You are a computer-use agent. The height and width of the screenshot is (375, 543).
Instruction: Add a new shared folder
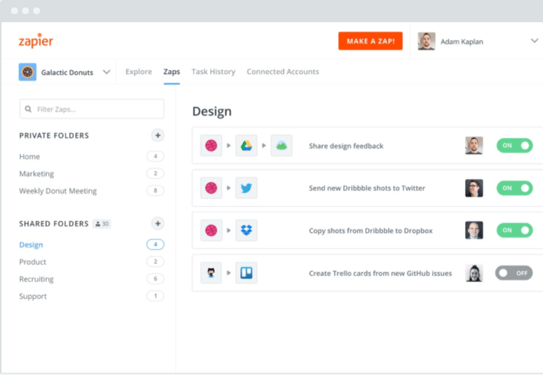click(158, 223)
